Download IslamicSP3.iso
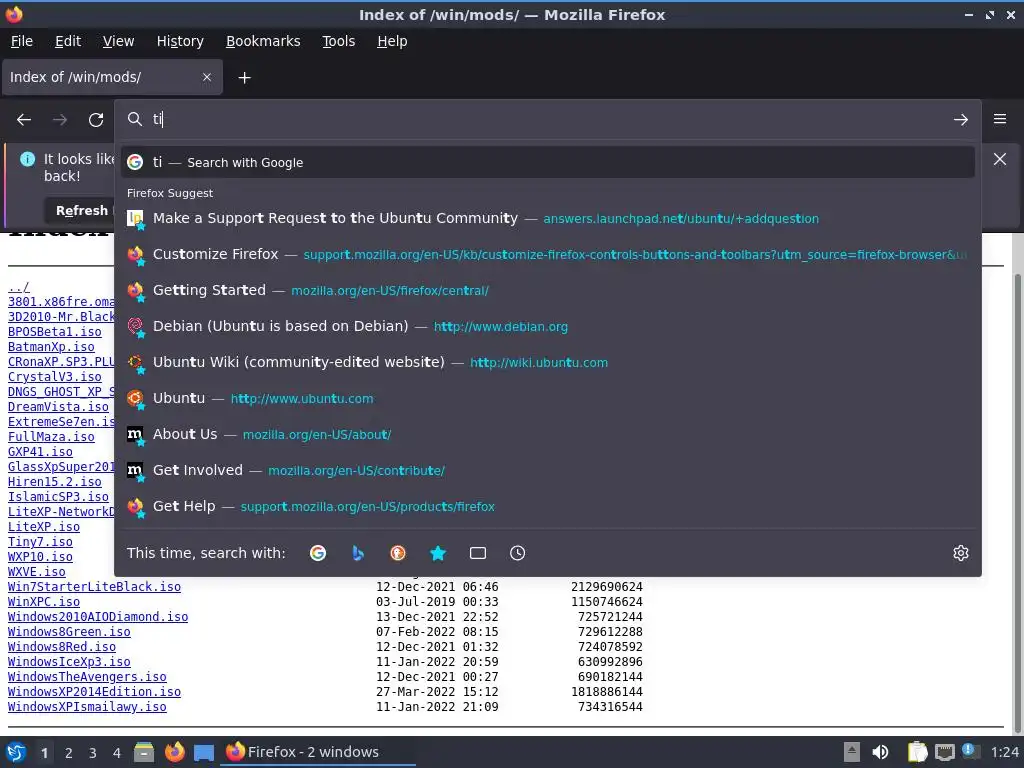 coord(58,497)
